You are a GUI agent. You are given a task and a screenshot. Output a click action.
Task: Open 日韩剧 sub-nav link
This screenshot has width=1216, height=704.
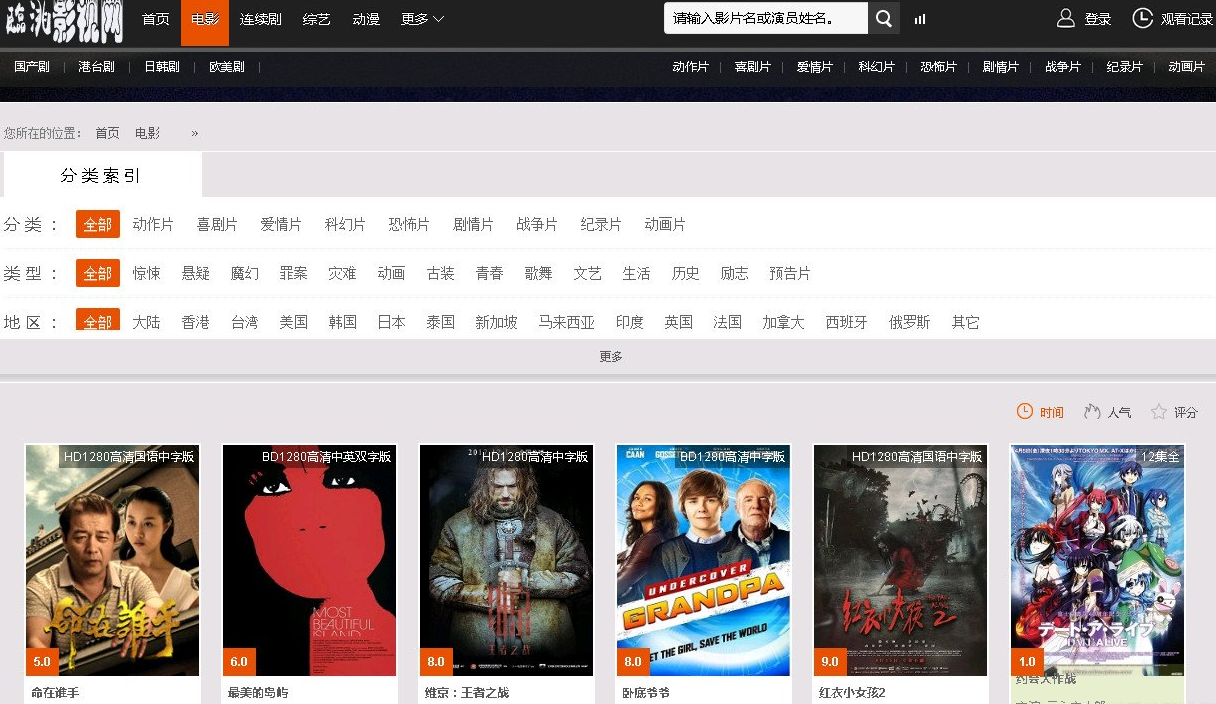pyautogui.click(x=162, y=67)
